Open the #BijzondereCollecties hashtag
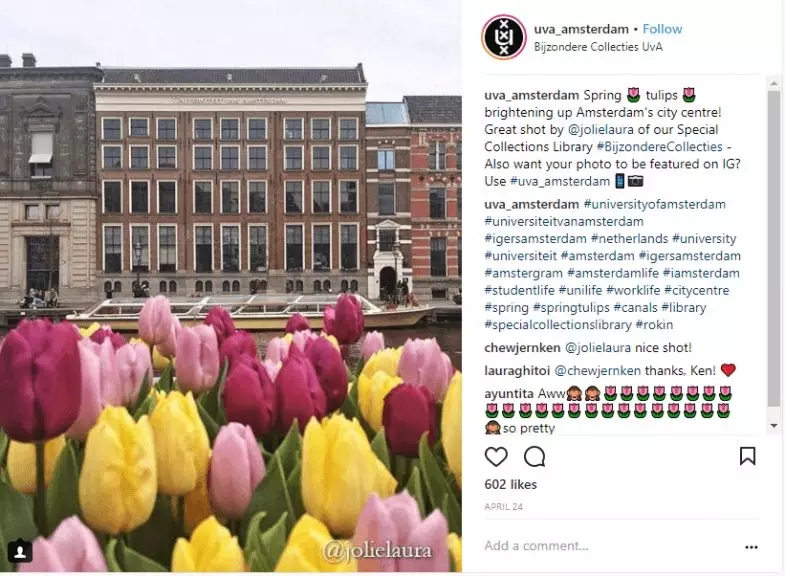Image resolution: width=785 pixels, height=576 pixels. coord(659,147)
